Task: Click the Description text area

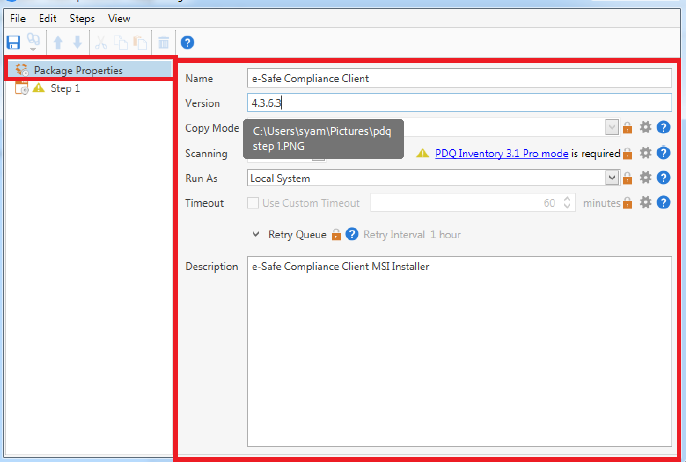Action: (459, 351)
